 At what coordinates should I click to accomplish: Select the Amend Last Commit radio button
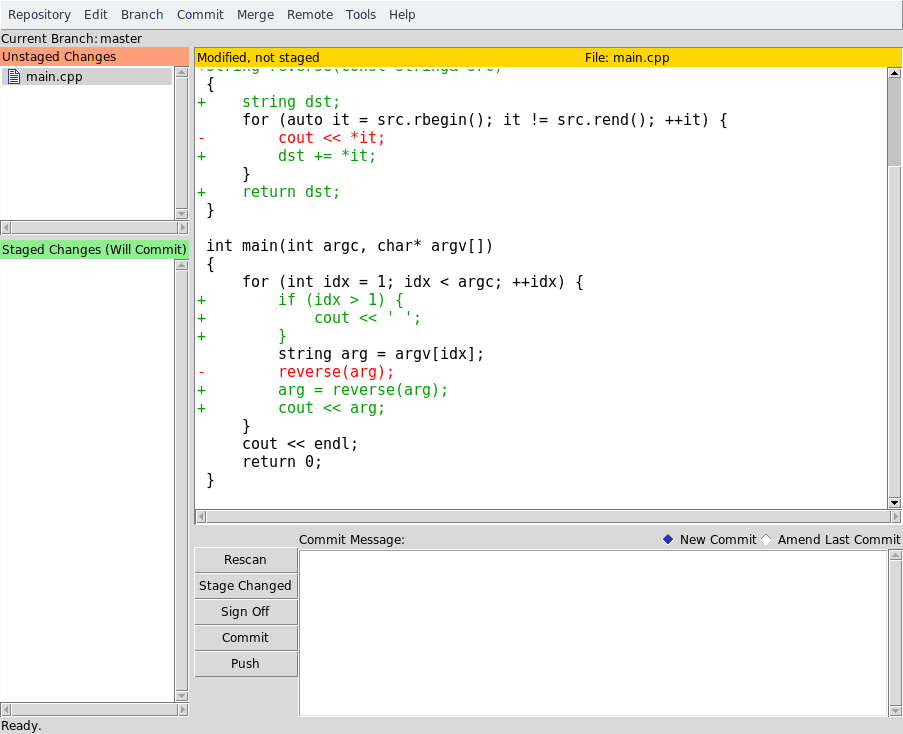(766, 538)
